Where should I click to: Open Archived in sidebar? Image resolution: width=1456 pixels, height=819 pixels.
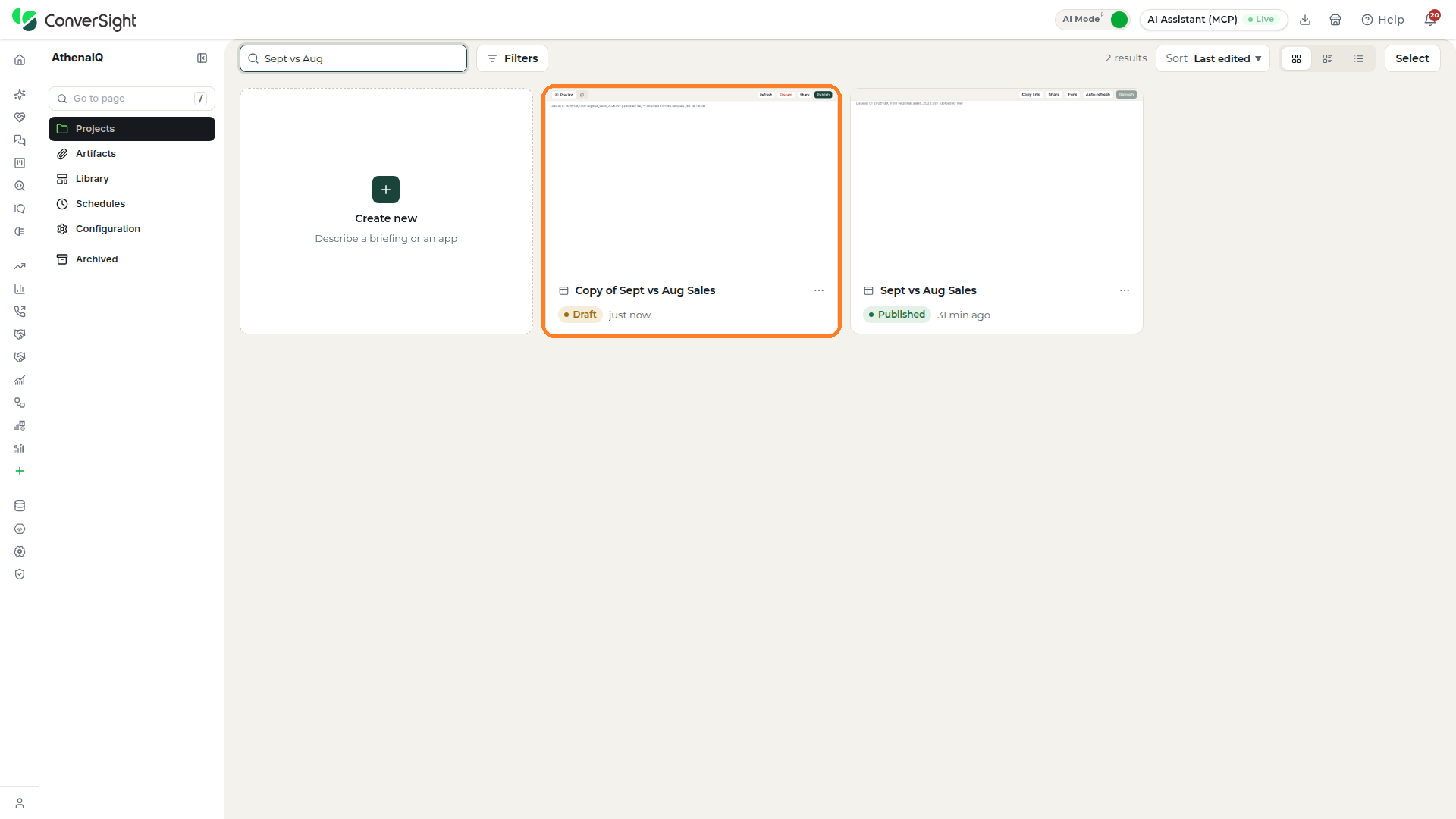(132, 259)
